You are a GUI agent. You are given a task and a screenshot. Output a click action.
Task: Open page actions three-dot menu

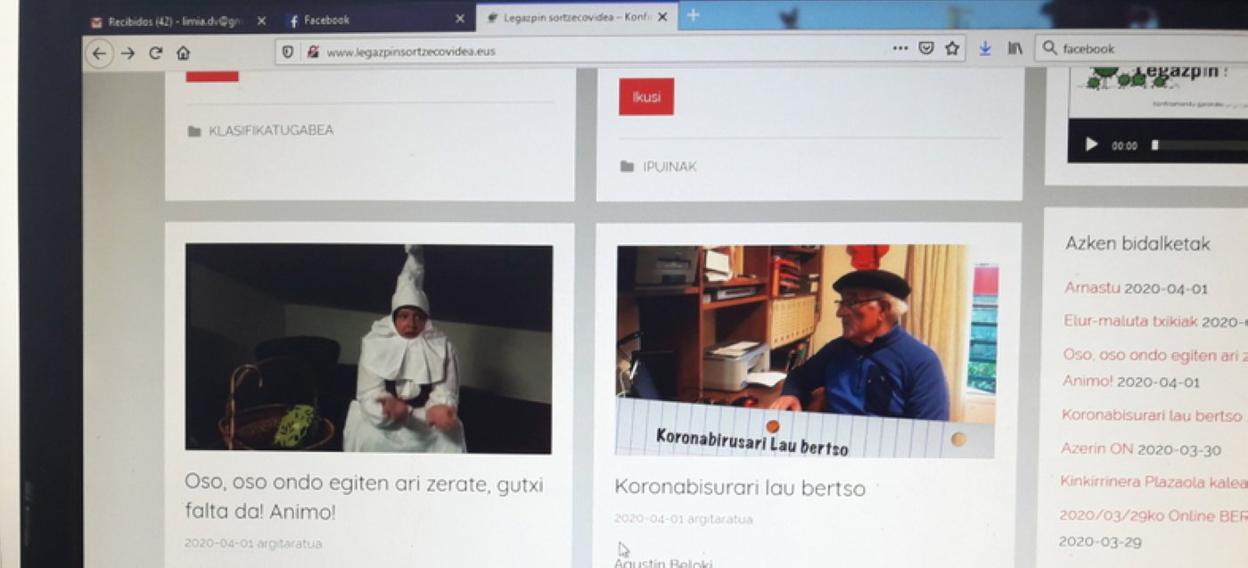point(900,48)
